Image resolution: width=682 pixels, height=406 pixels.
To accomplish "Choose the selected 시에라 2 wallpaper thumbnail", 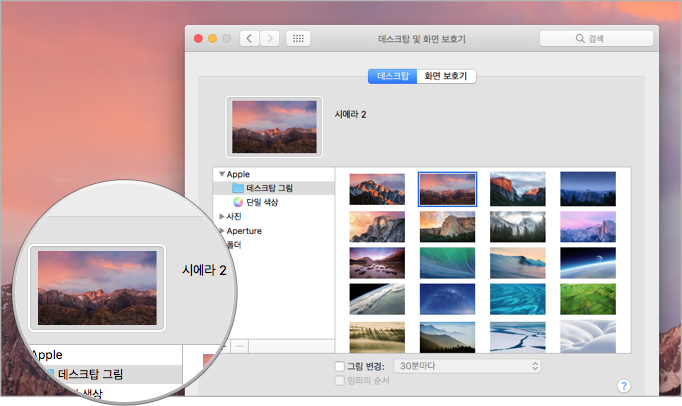I will [x=447, y=189].
